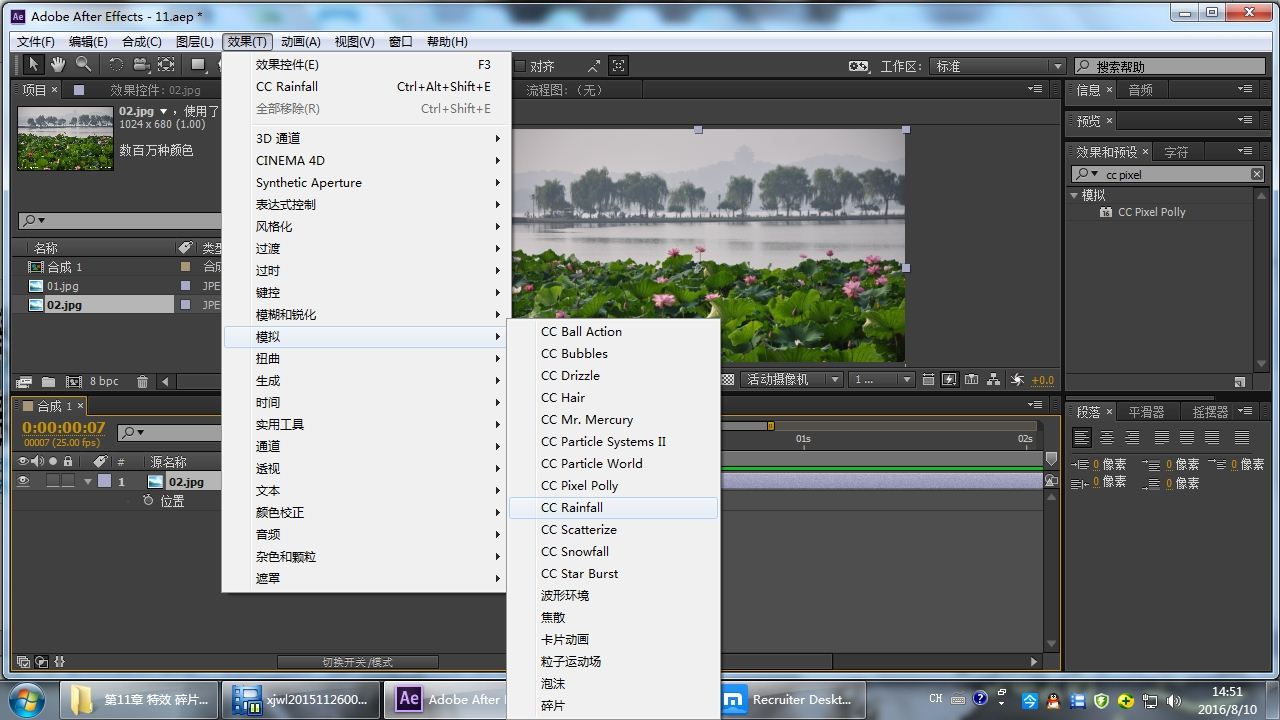Viewport: 1280px width, 720px height.
Task: Toggle the snap bounding-box icon beside 对齐
Action: click(x=619, y=66)
